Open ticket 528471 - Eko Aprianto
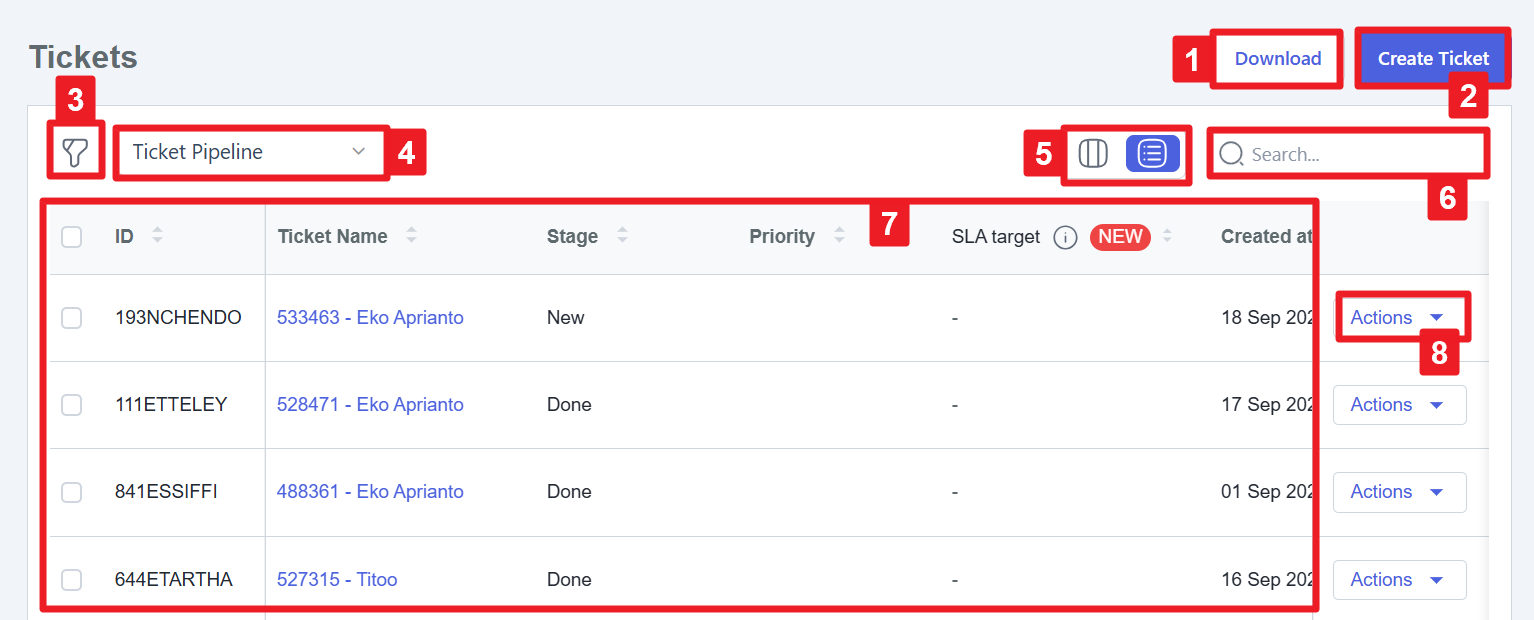The height and width of the screenshot is (620, 1534). tap(370, 405)
